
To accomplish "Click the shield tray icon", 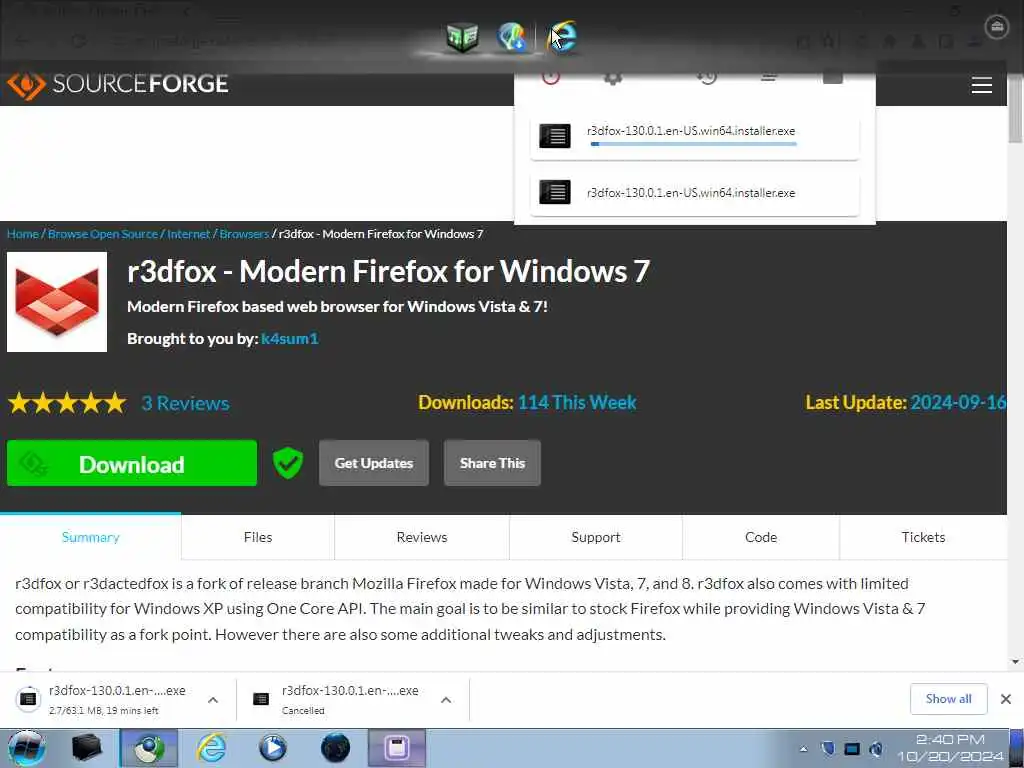I will 828,748.
